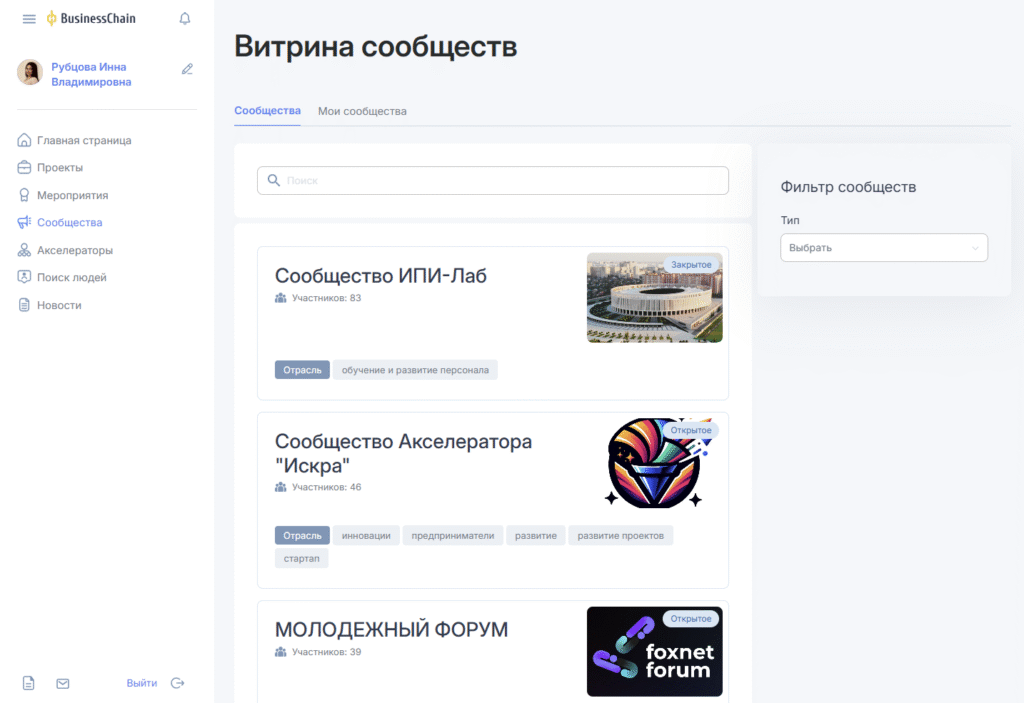This screenshot has height=703, width=1024.
Task: Click the Выйти link
Action: pos(141,683)
